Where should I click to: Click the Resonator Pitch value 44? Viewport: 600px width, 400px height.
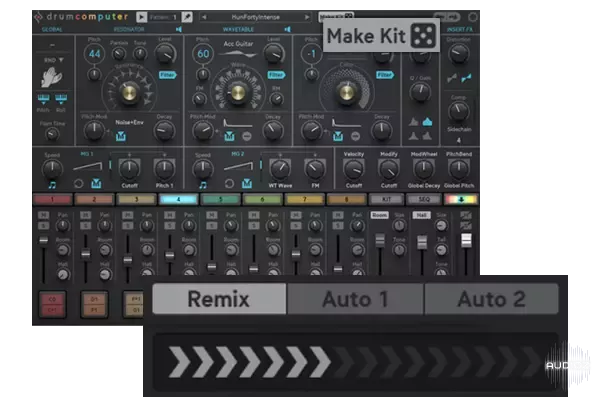coord(95,54)
